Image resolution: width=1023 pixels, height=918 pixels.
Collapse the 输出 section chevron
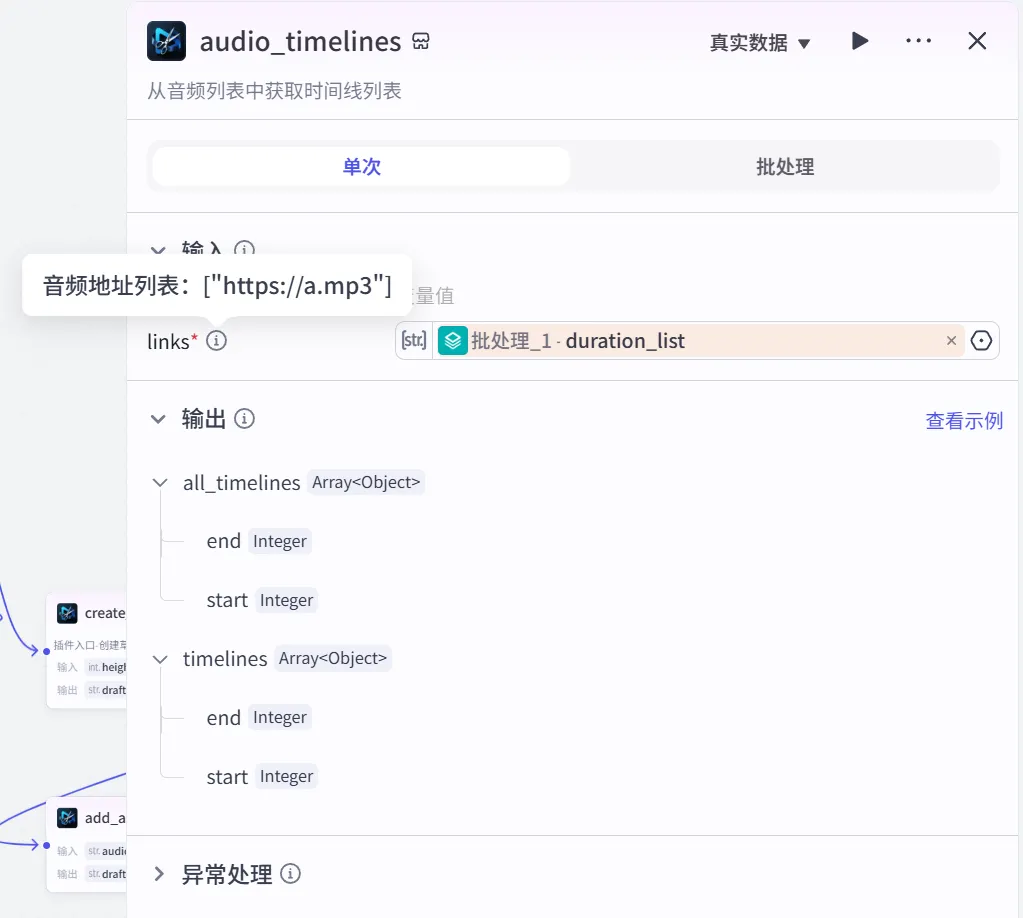coord(158,419)
